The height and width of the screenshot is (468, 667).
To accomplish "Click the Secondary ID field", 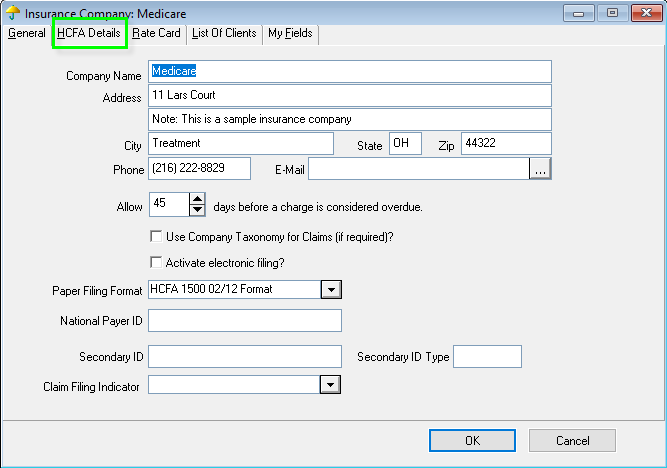I will (245, 357).
